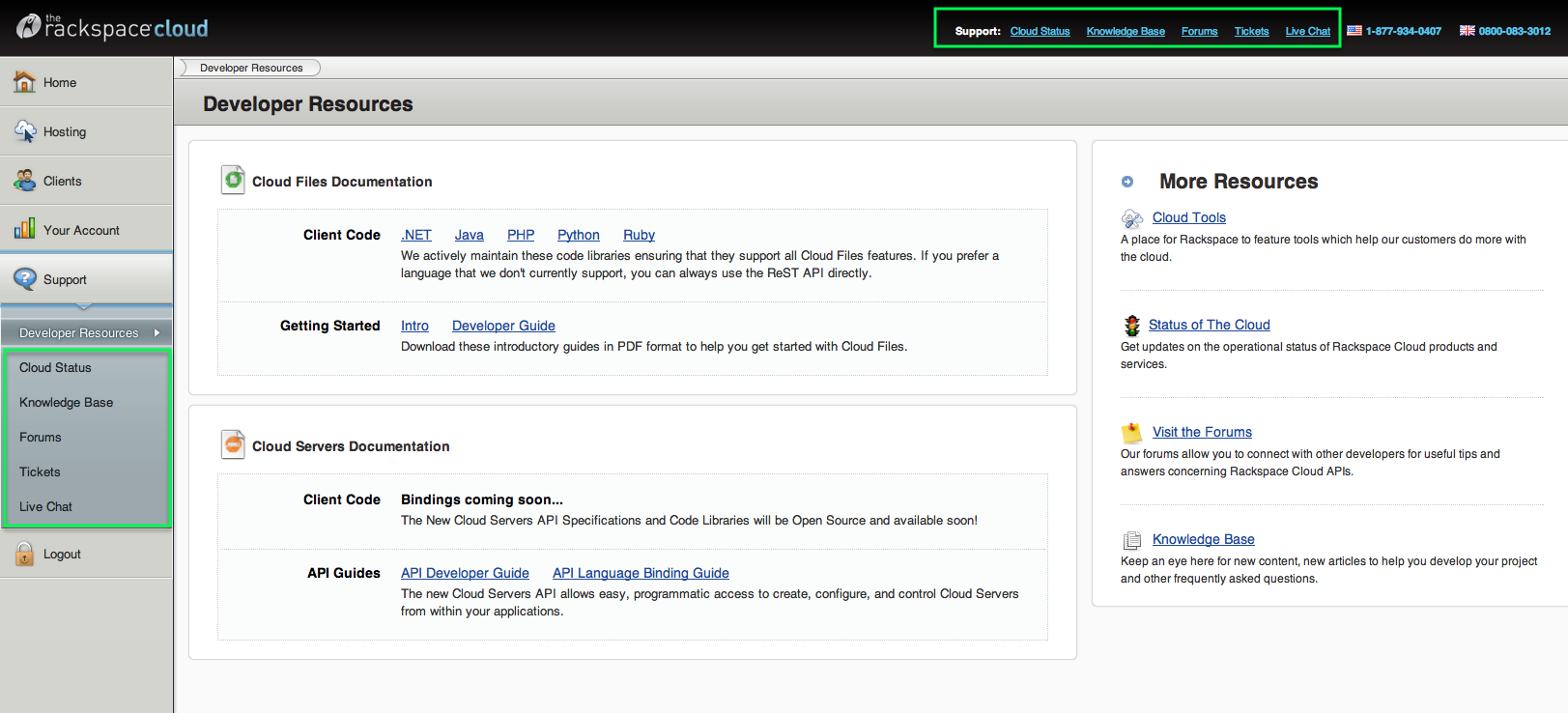Open the Cloud Tools link
Image resolution: width=1568 pixels, height=713 pixels.
click(x=1189, y=217)
